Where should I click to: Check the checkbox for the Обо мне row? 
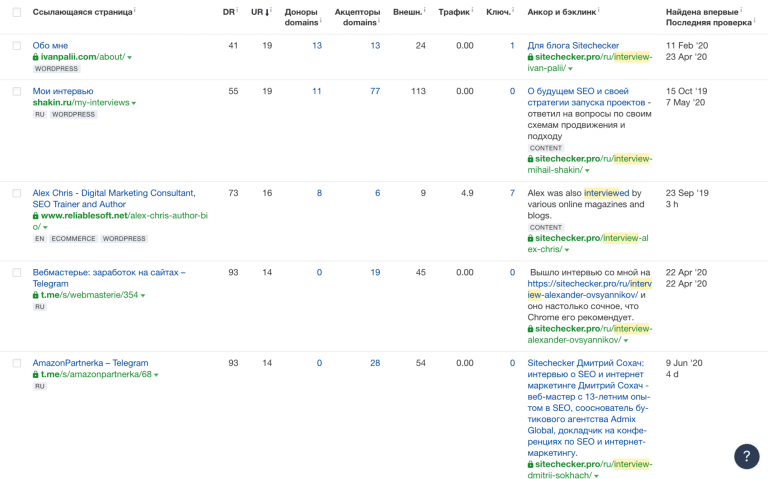(17, 46)
